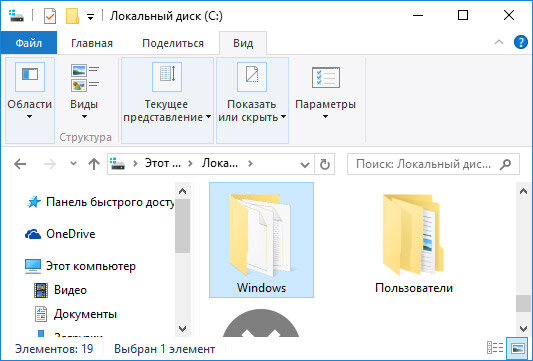Viewport: 533px width, 361px height.
Task: Click the Properties icon in quick access toolbar
Action: coord(50,16)
